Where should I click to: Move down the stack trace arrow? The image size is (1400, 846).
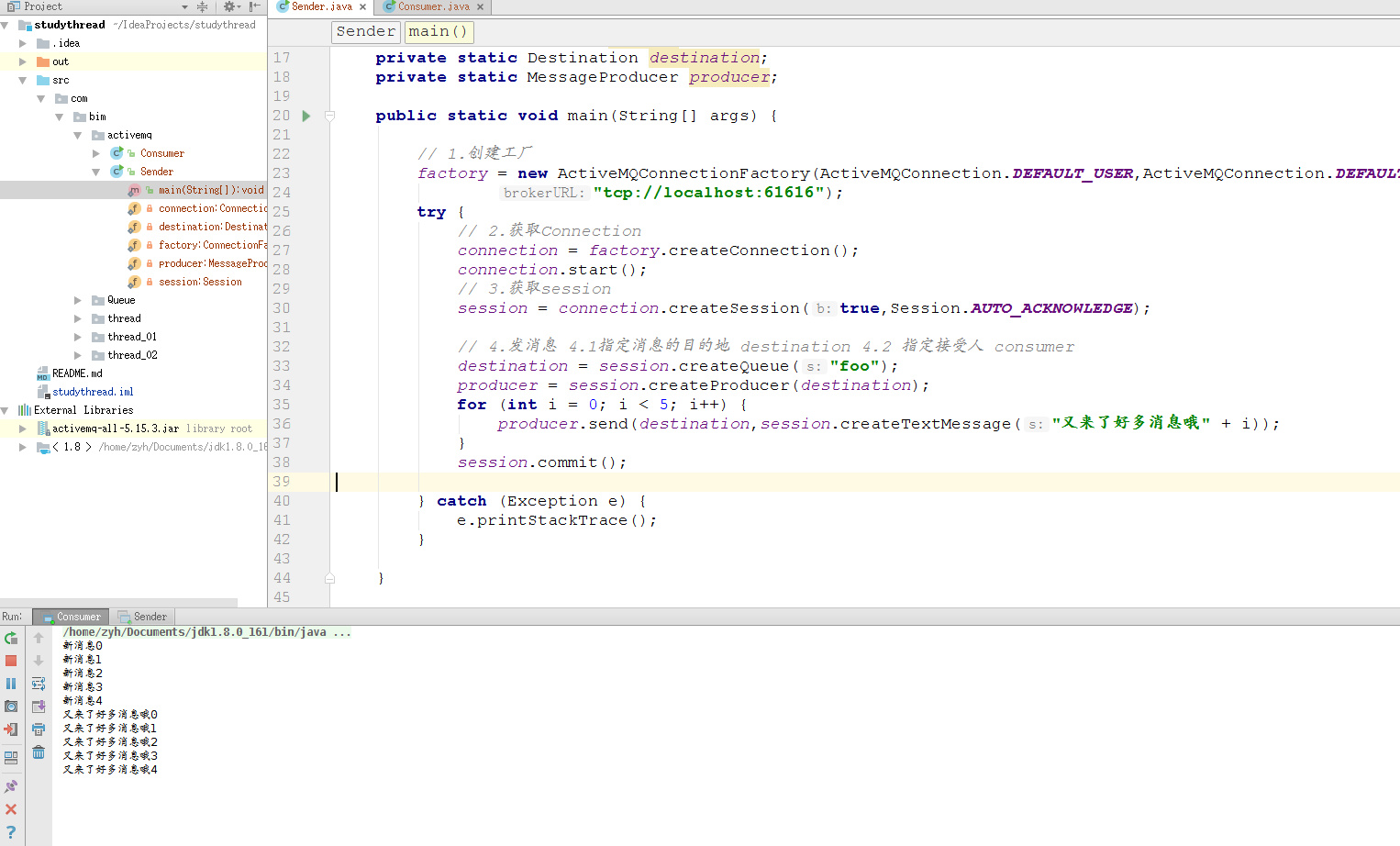pos(39,661)
